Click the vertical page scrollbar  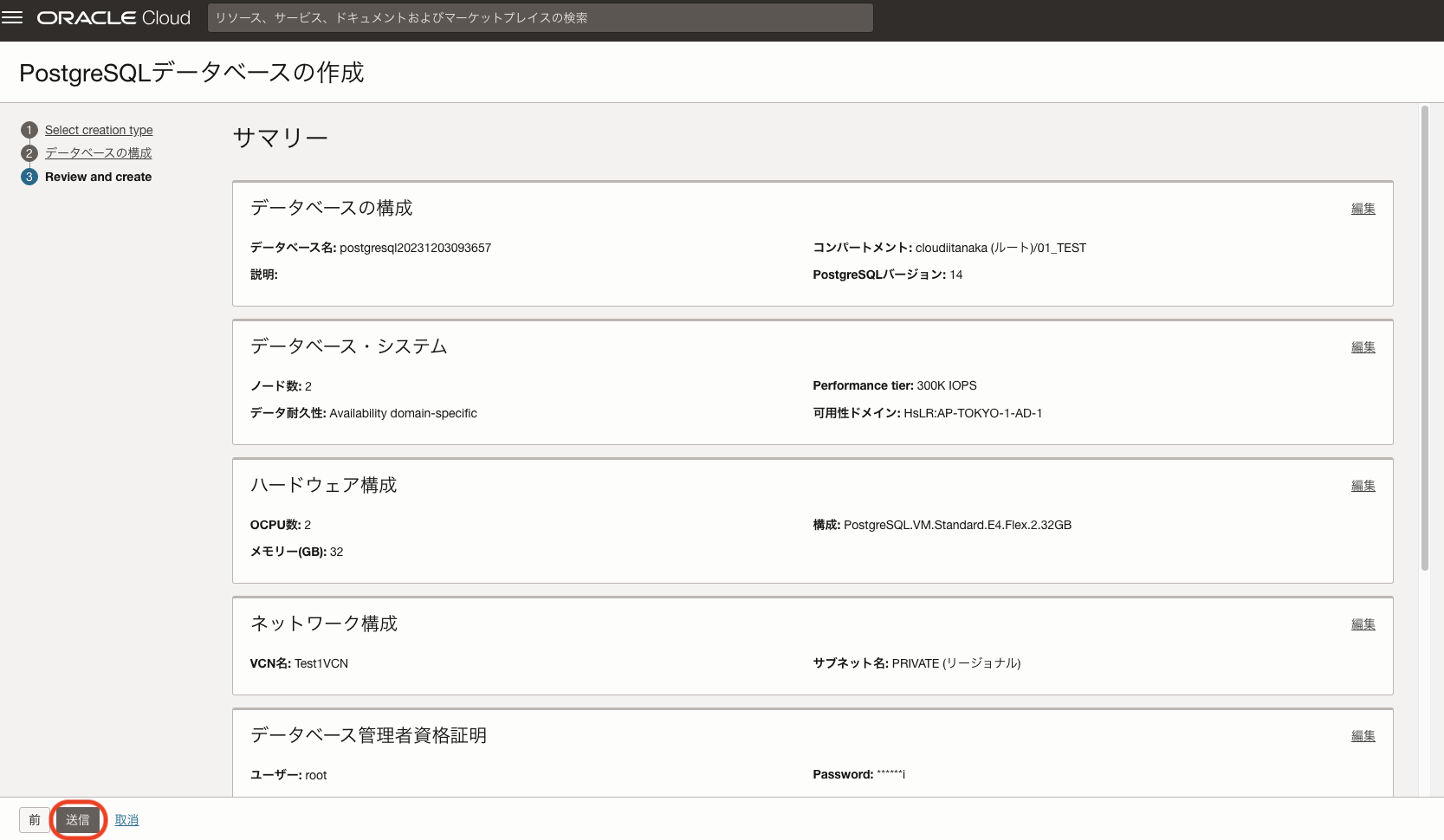pos(1424,338)
